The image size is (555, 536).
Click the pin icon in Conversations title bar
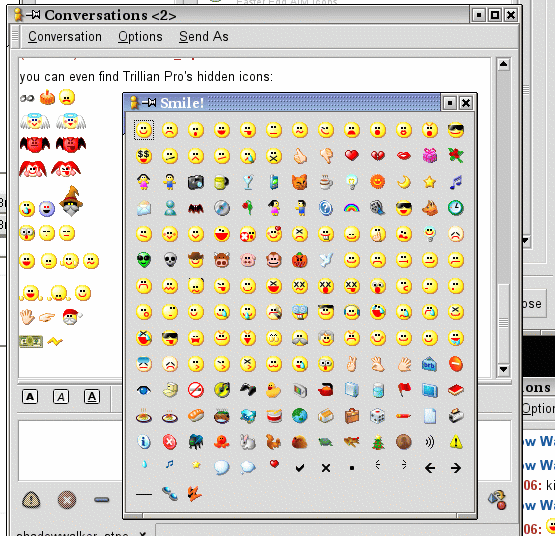[x=33, y=15]
